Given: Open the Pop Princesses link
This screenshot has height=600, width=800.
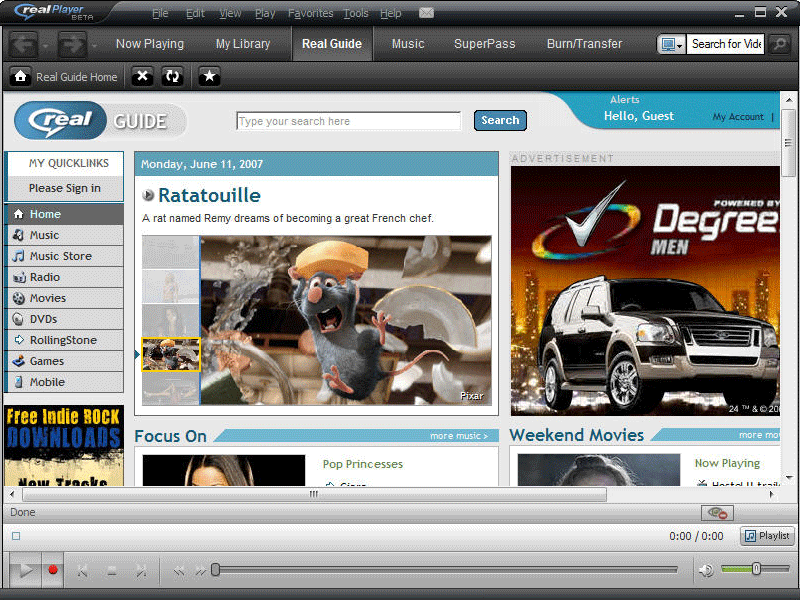Looking at the screenshot, I should tap(363, 464).
